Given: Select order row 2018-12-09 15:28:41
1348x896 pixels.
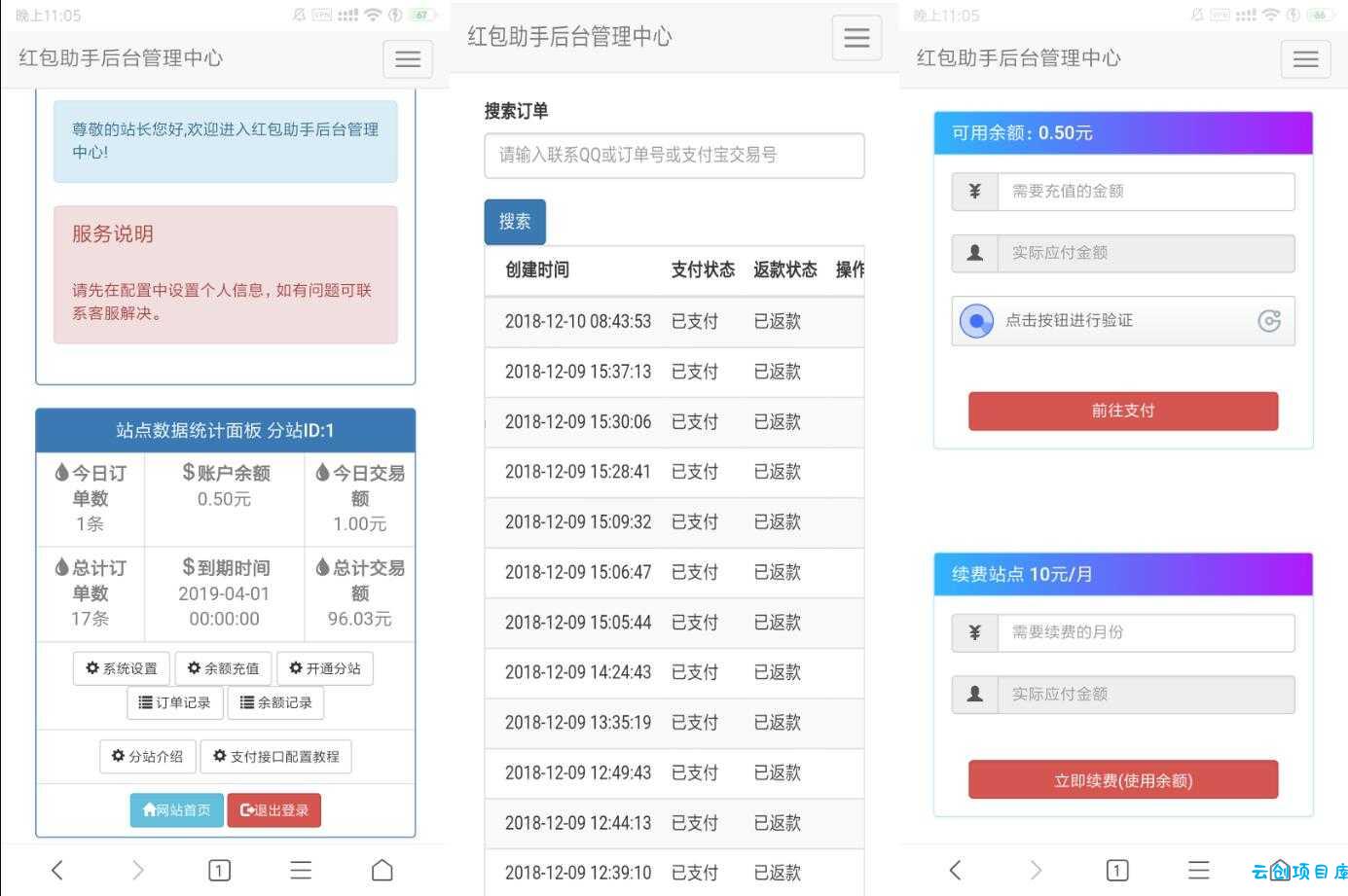Looking at the screenshot, I should click(674, 473).
